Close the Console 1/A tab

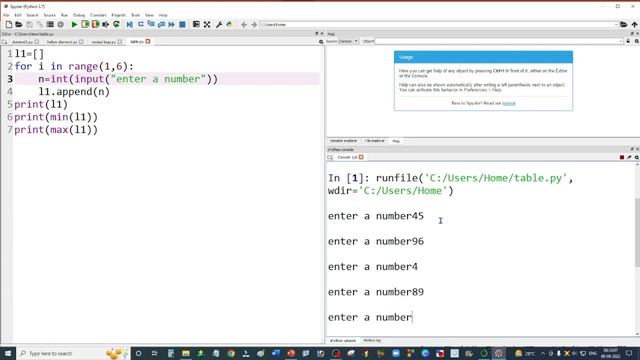[361, 157]
